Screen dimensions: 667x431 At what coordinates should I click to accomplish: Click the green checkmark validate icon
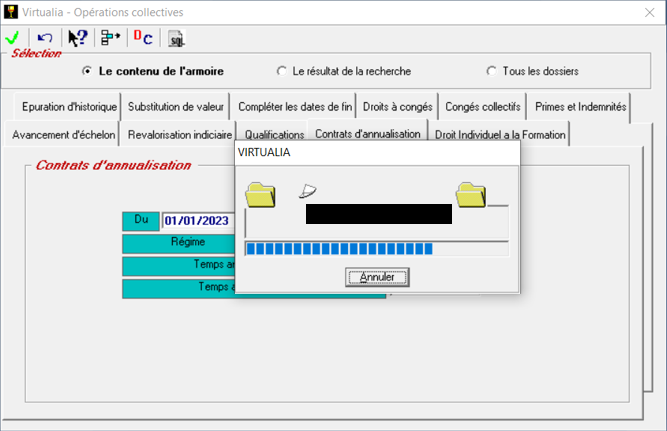(x=13, y=38)
